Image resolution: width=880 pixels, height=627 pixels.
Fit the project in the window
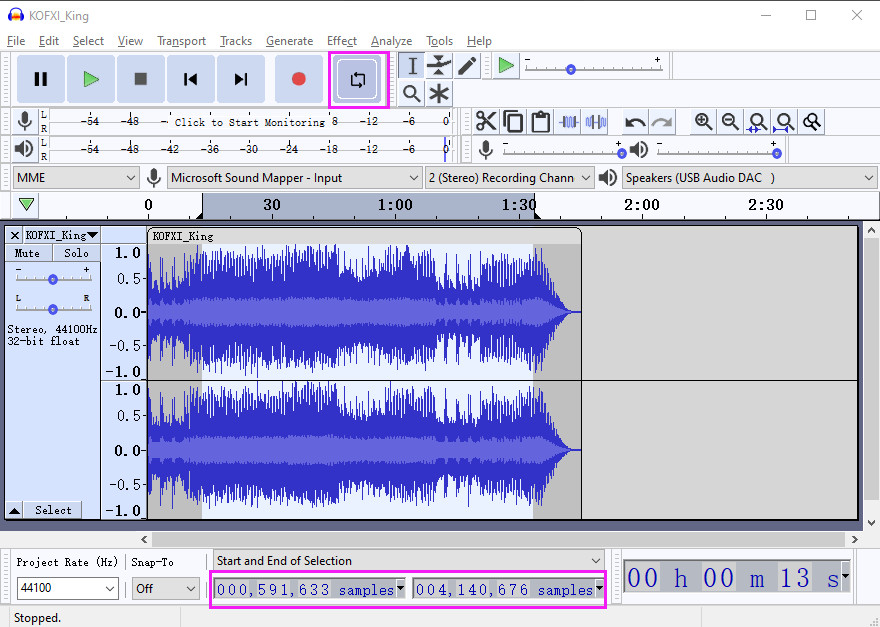point(785,121)
